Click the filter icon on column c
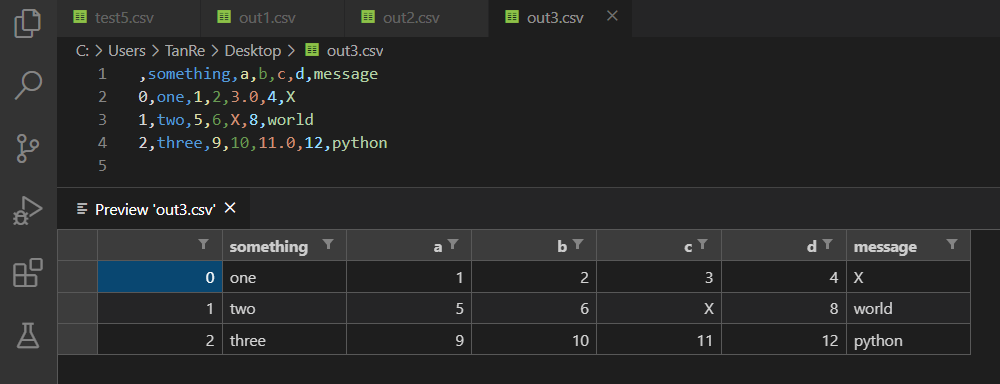This screenshot has width=1000, height=384. click(x=702, y=244)
